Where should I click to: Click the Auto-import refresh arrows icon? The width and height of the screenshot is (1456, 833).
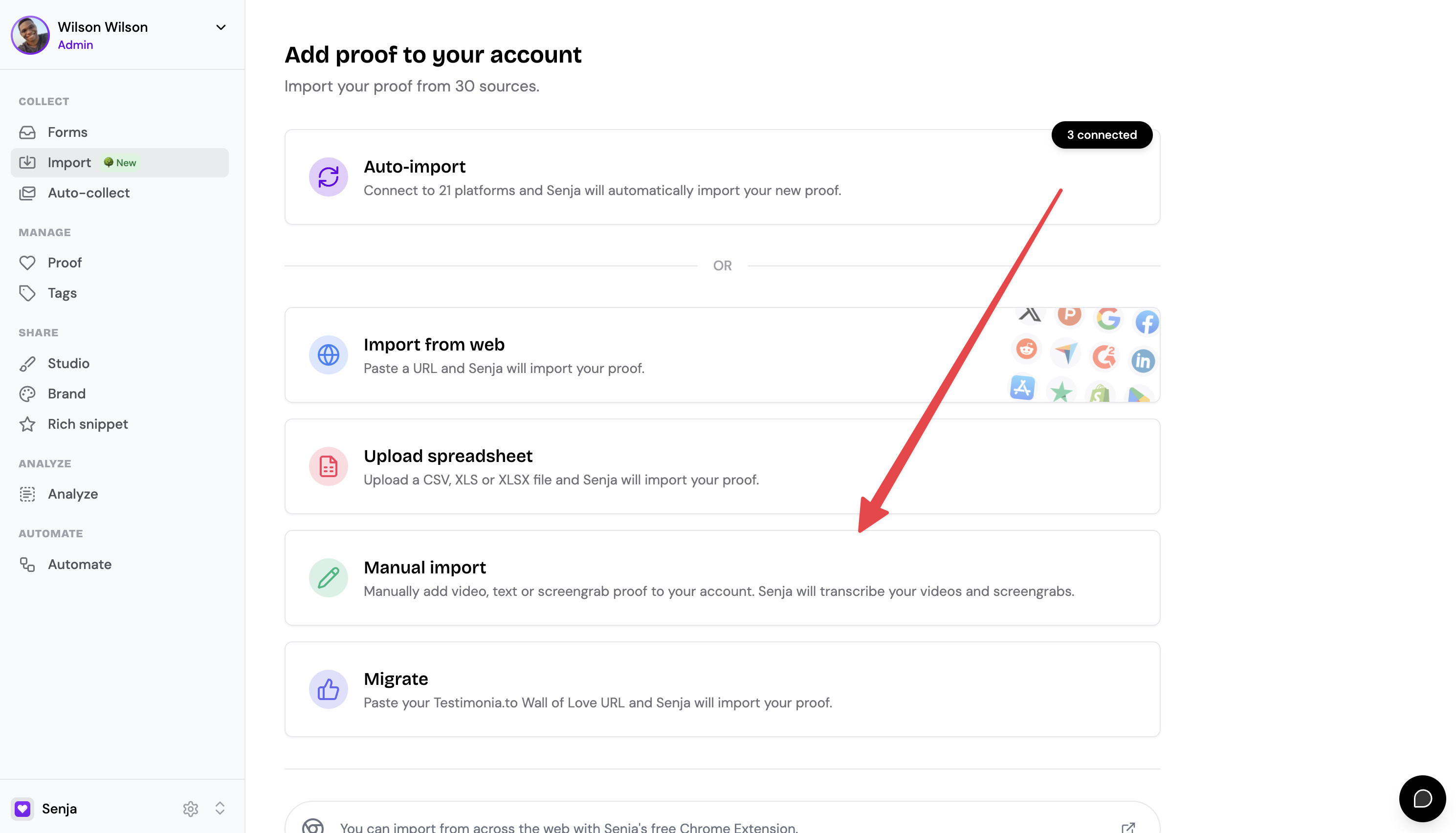[329, 177]
